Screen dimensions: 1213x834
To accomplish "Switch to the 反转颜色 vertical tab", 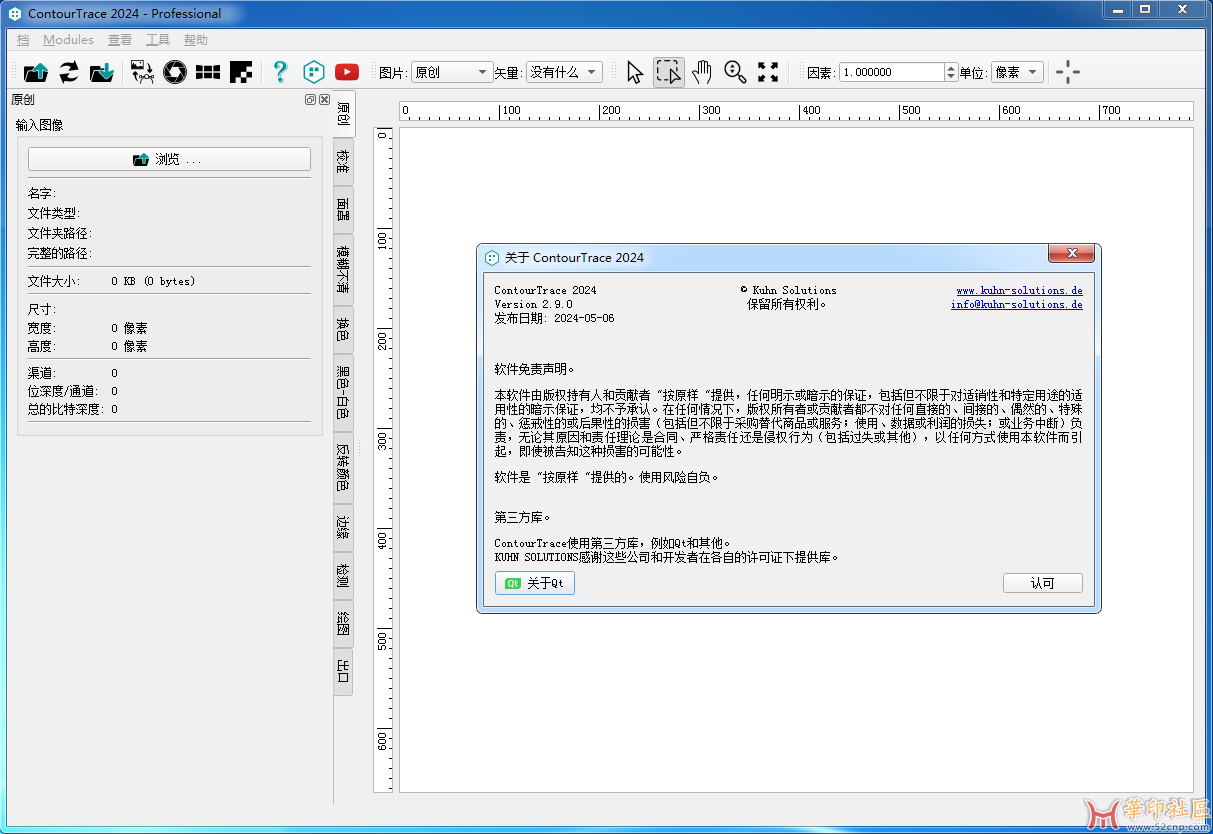I will 343,467.
